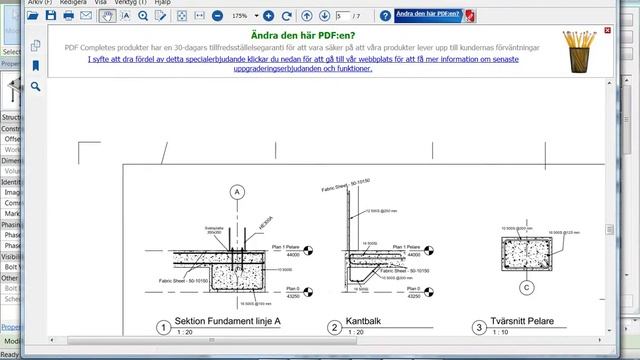Open the search panel in sidebar
Image resolution: width=640 pixels, height=360 pixels.
pyautogui.click(x=36, y=87)
